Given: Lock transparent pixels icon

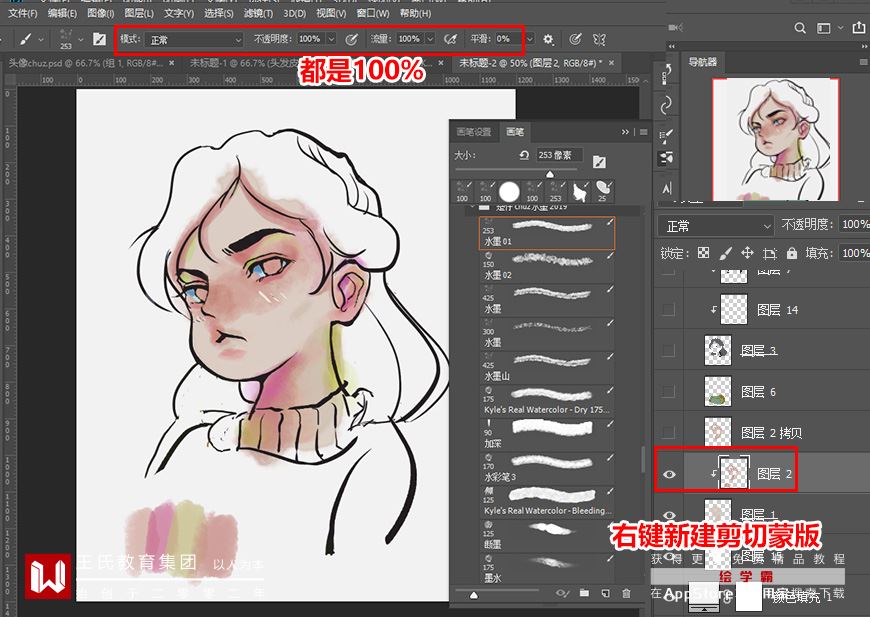Looking at the screenshot, I should (x=703, y=253).
